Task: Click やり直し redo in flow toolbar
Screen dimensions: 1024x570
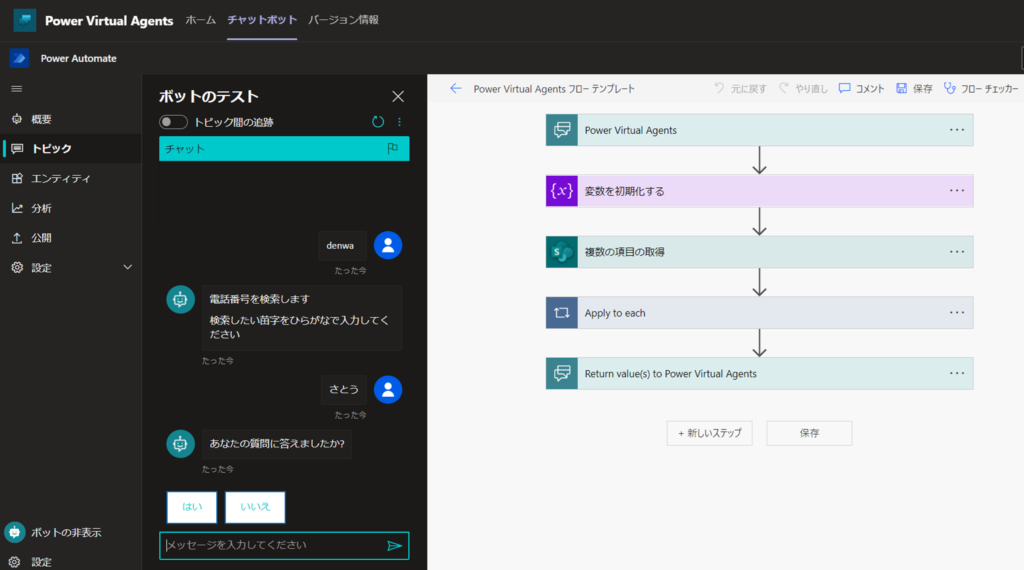Action: [x=803, y=89]
